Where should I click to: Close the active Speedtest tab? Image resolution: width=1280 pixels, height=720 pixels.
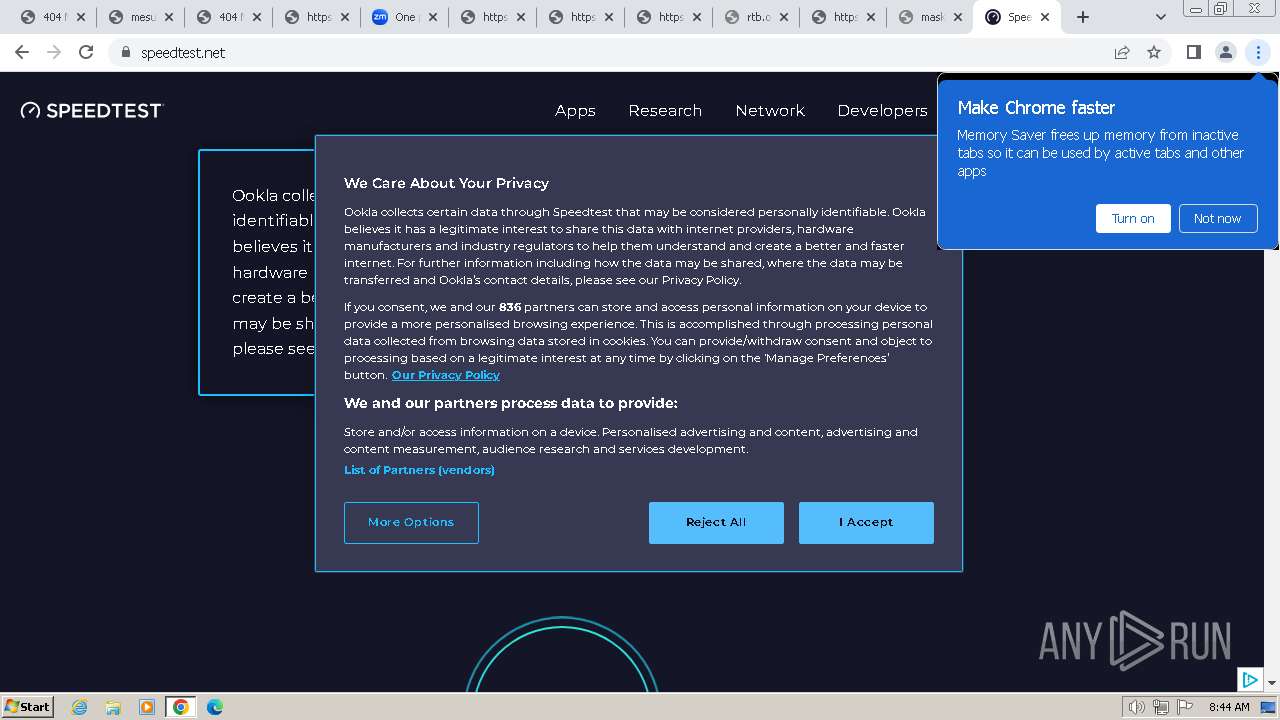[1046, 17]
